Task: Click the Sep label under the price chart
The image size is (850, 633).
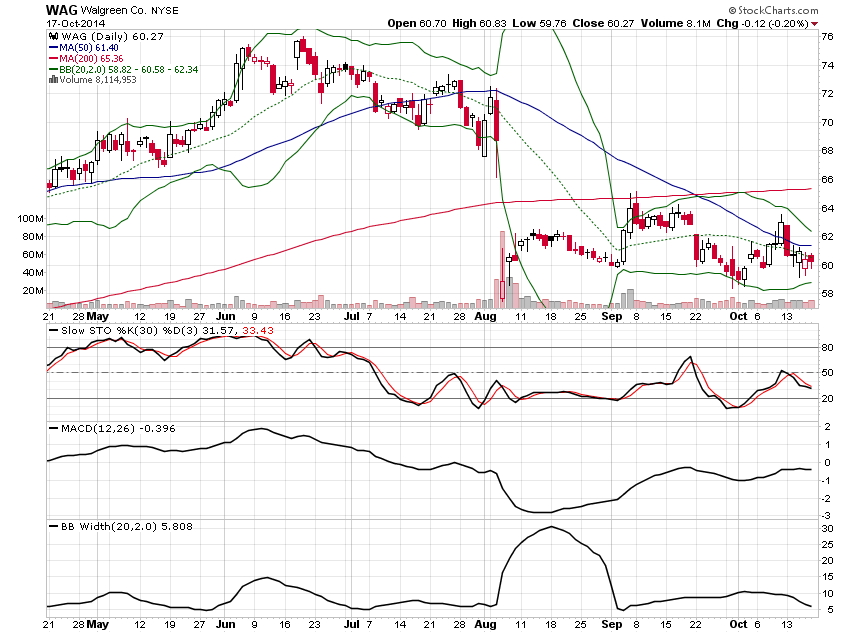Action: tap(612, 316)
